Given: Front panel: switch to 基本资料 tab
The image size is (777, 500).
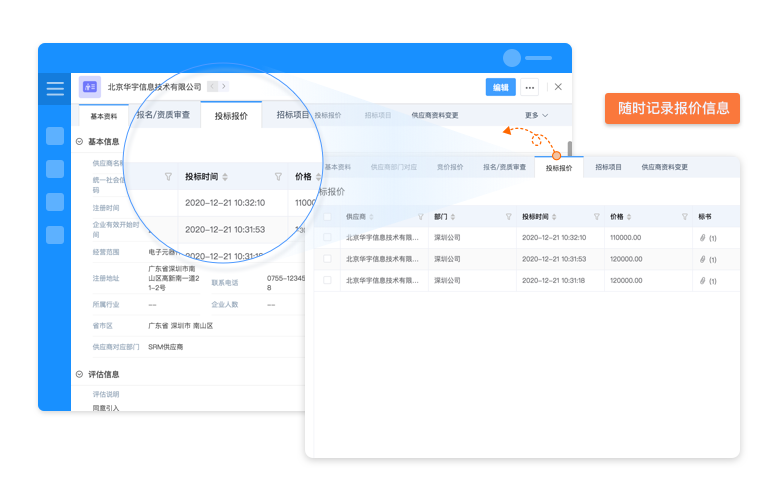Looking at the screenshot, I should click(x=337, y=167).
